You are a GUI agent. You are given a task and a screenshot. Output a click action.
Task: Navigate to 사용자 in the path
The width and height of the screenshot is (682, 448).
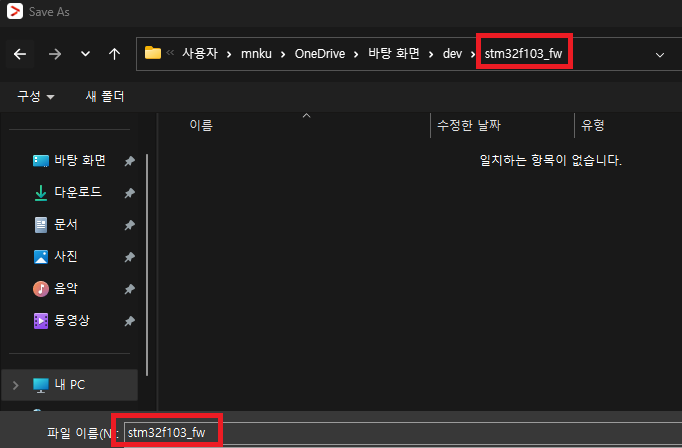pos(200,53)
